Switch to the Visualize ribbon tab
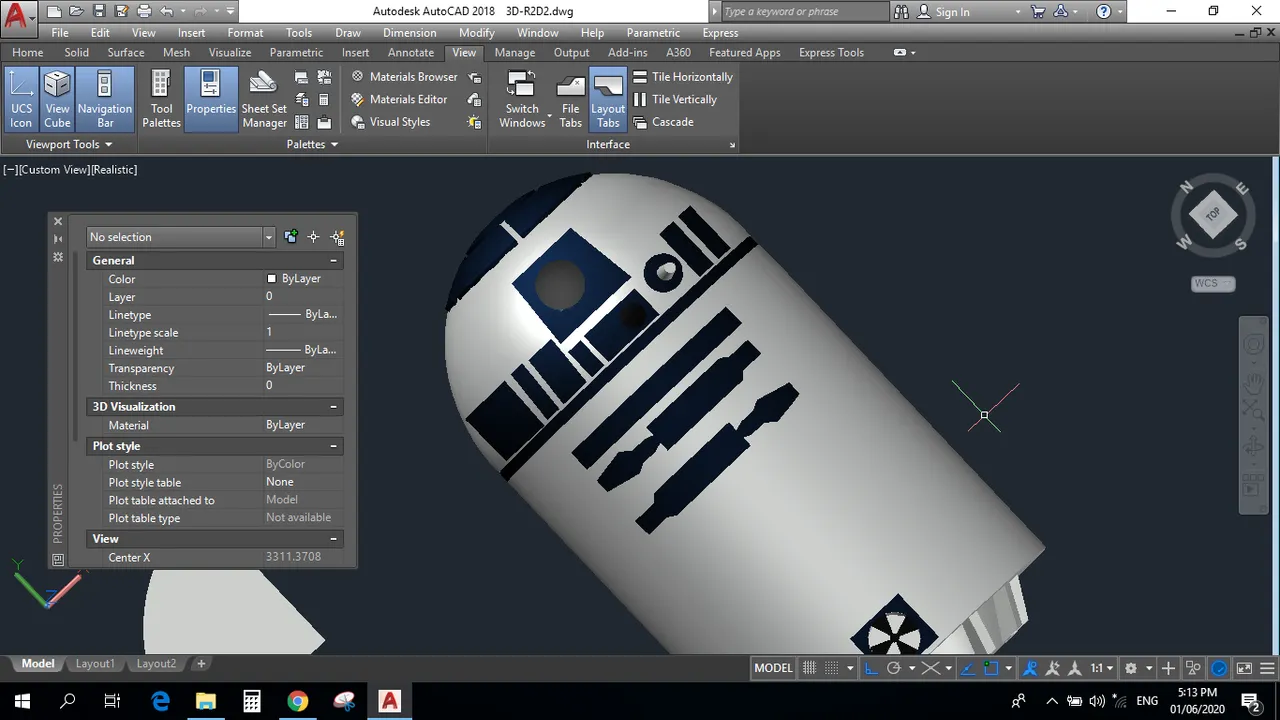The height and width of the screenshot is (720, 1280). click(230, 52)
